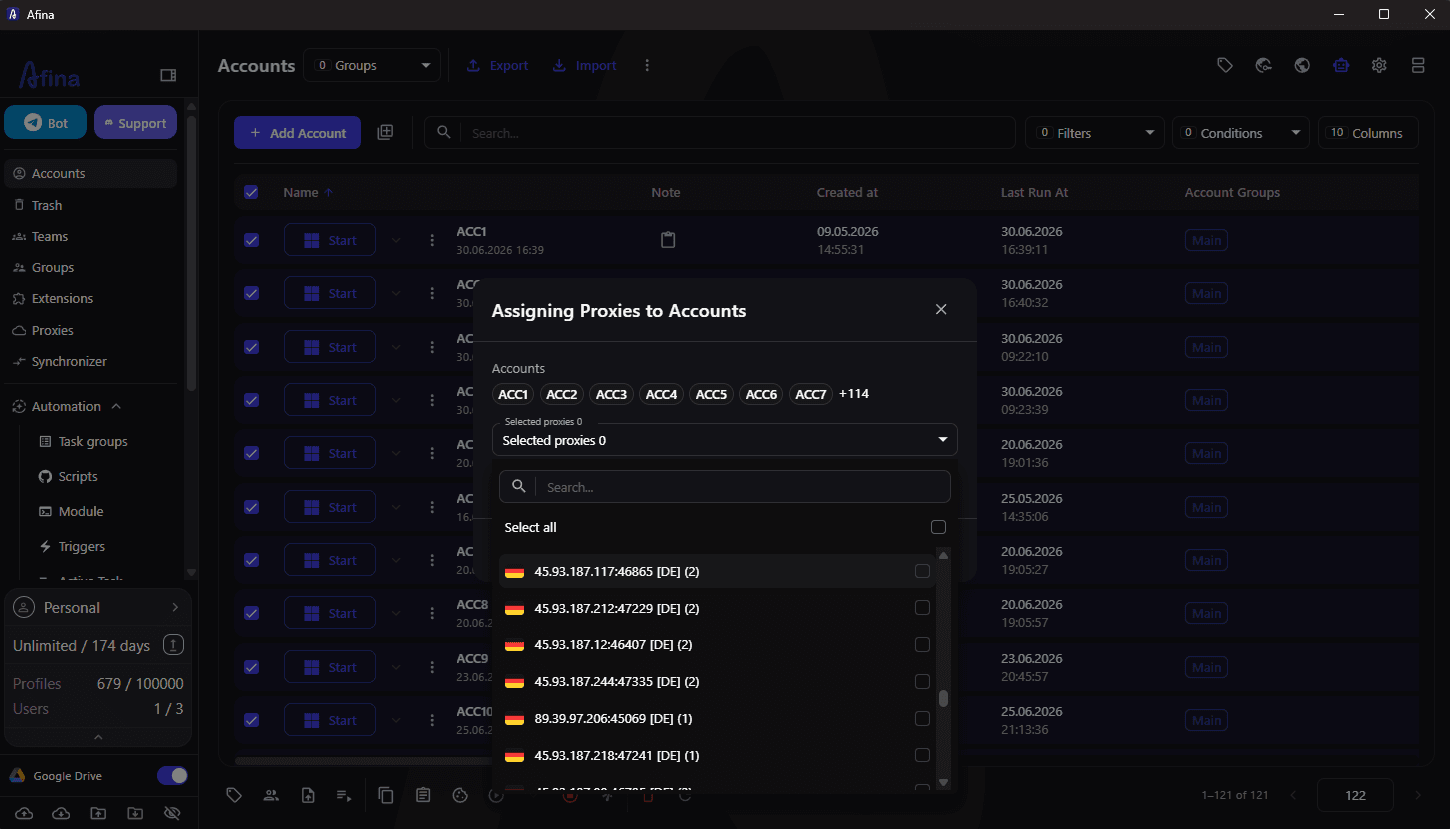Click the cookie icon in bottom toolbar
Screen dimensions: 1450x829
click(460, 795)
